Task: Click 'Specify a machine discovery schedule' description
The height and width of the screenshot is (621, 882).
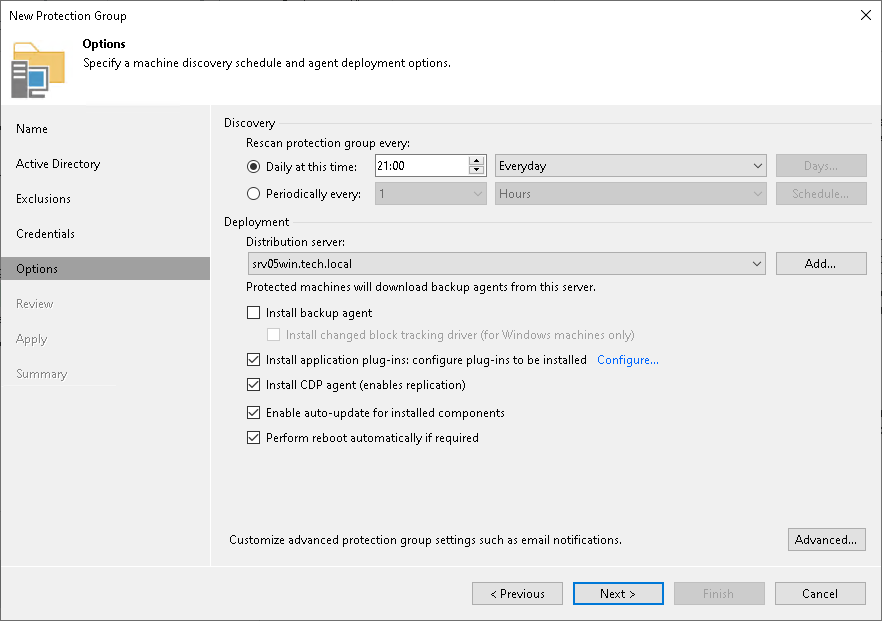Action: pos(267,63)
